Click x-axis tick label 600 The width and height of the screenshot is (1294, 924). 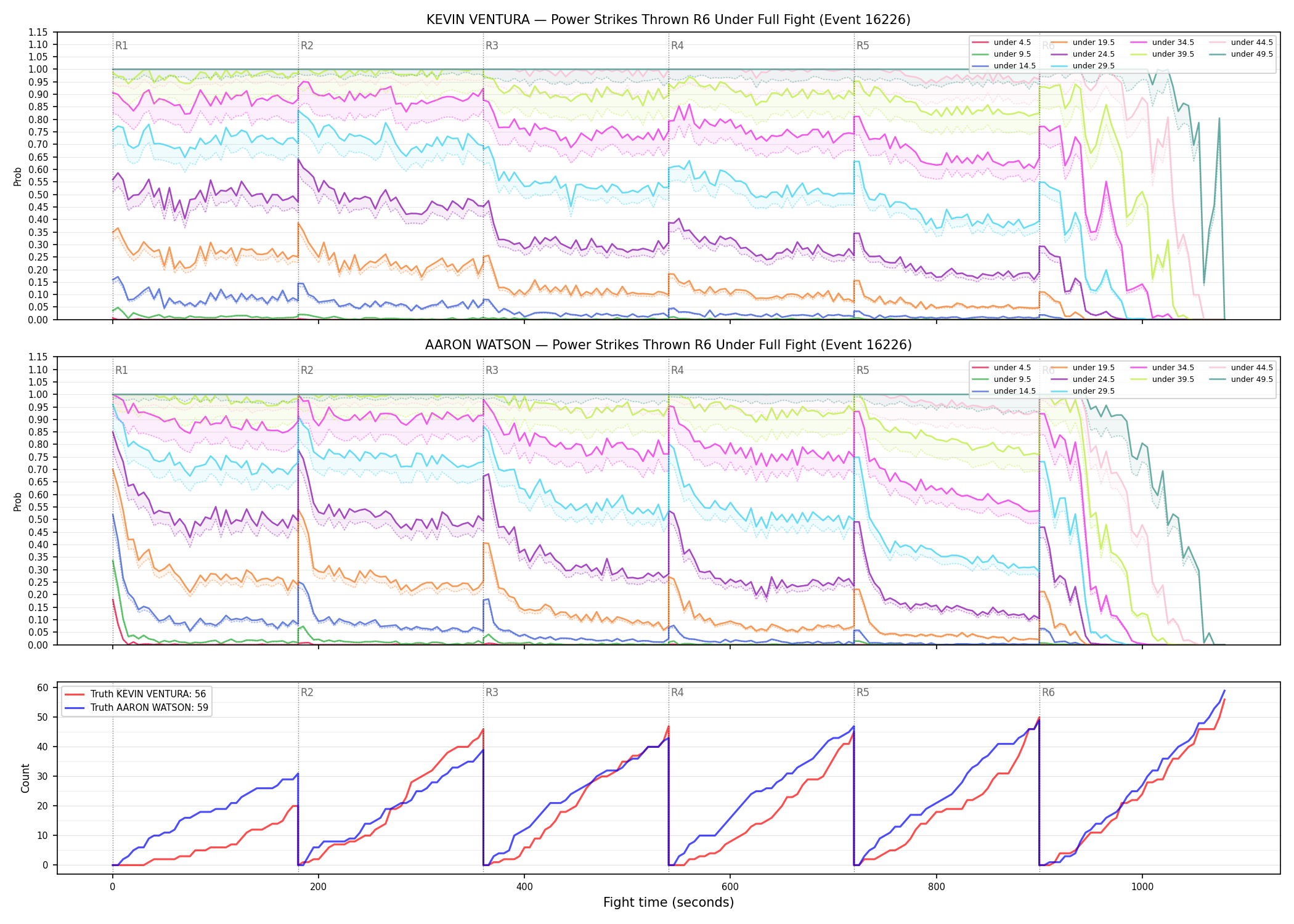click(730, 887)
